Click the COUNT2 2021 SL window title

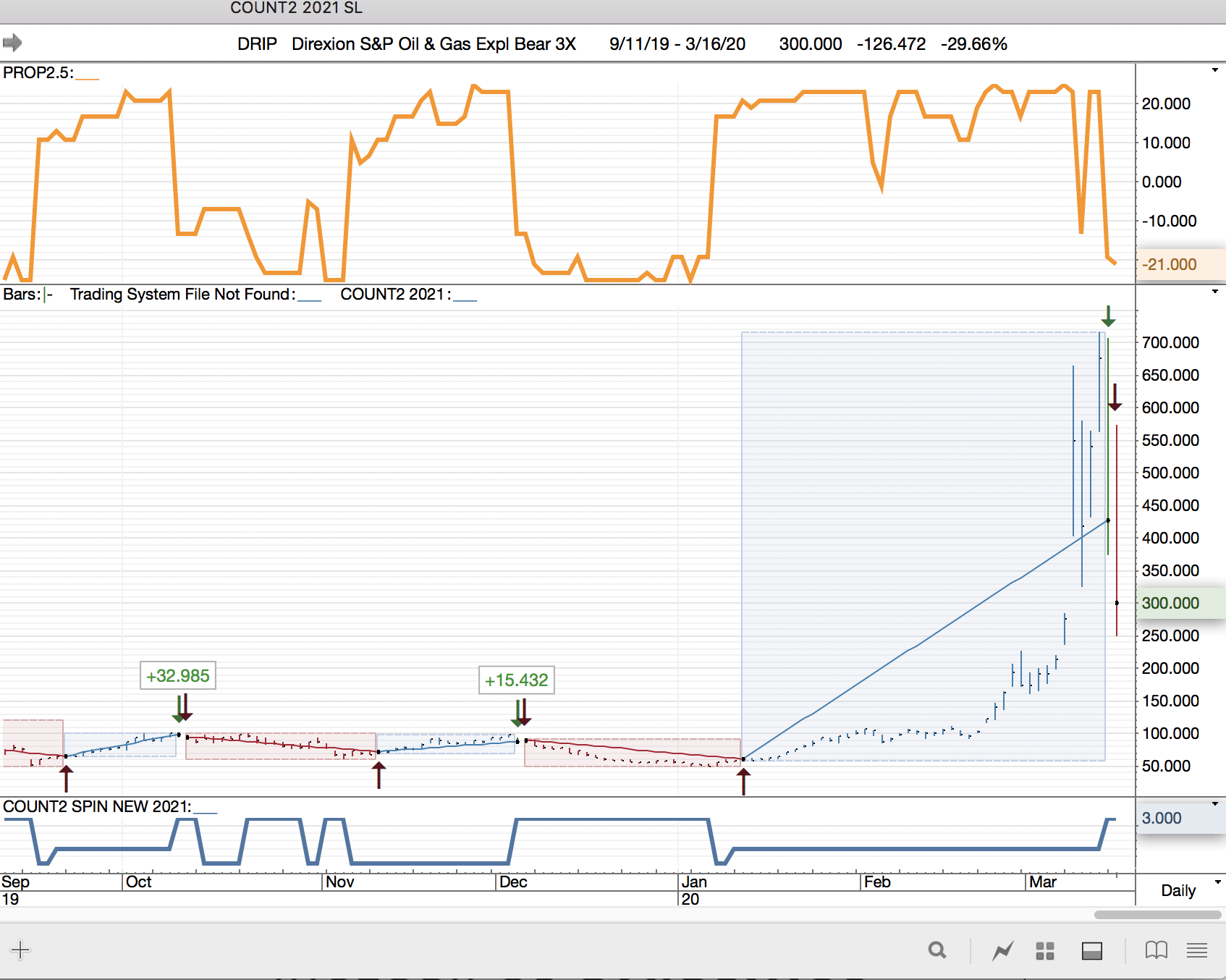pos(296,8)
